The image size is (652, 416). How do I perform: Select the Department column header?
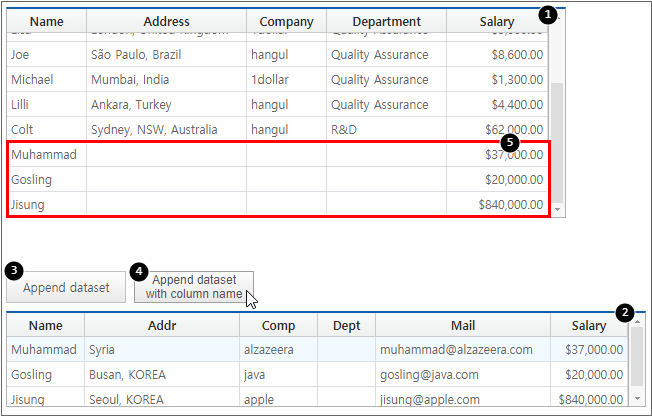[386, 21]
